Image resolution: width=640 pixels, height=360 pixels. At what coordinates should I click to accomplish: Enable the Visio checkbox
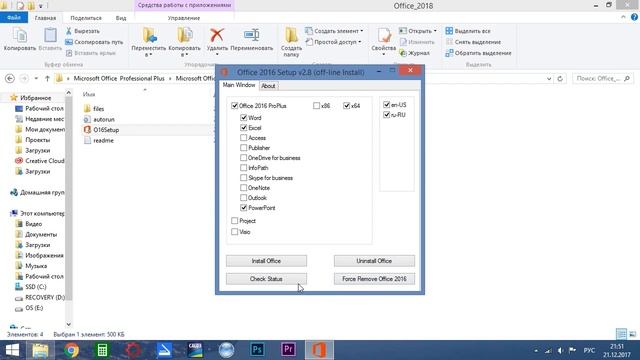click(x=234, y=232)
